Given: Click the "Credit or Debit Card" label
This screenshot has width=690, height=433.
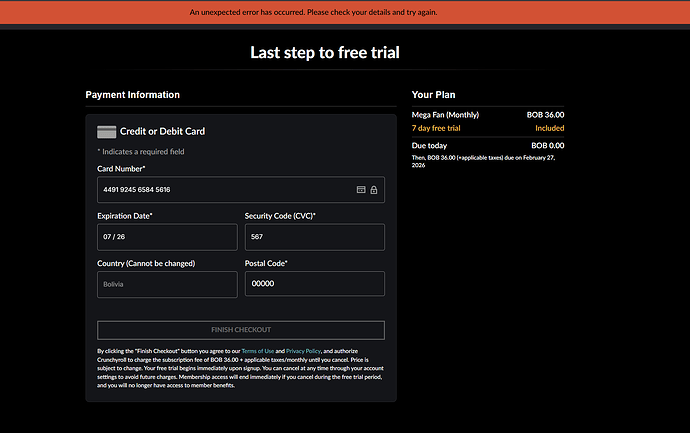Looking at the screenshot, I should tap(162, 131).
